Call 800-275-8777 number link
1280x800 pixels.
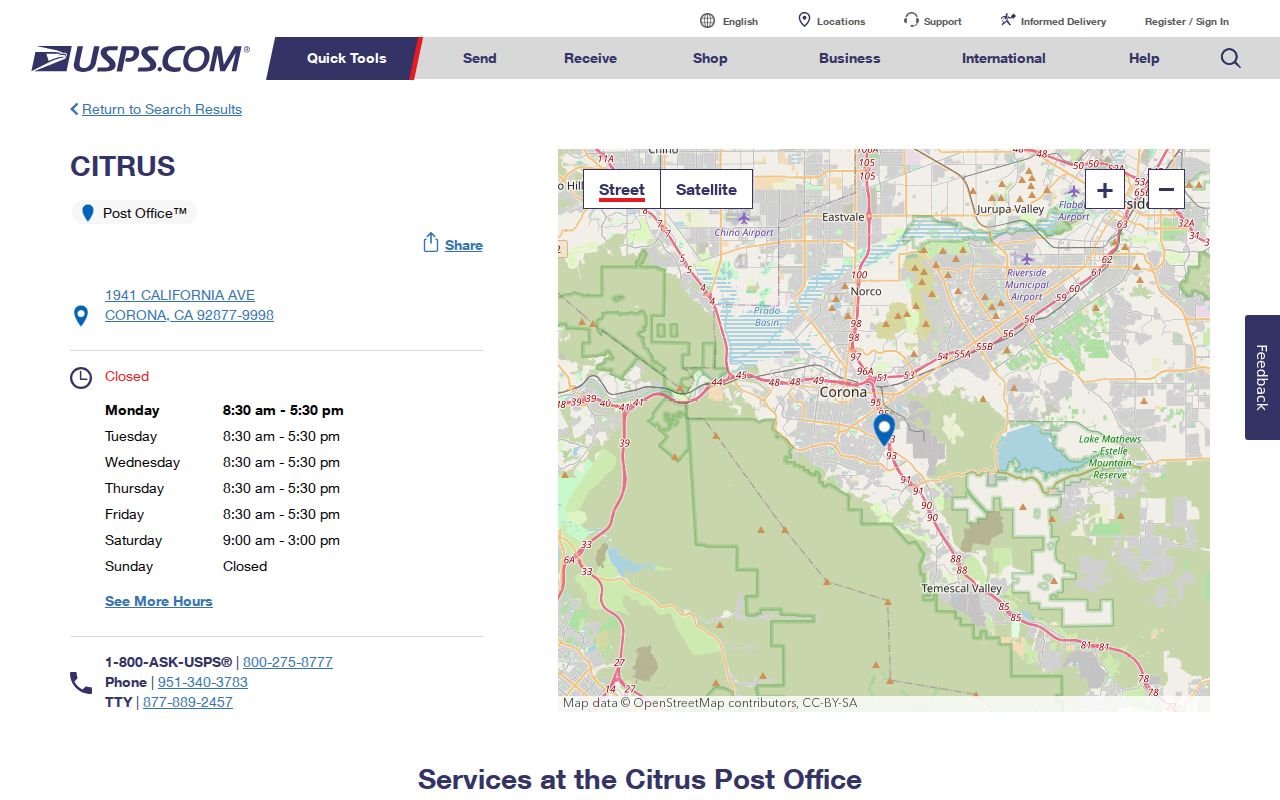(288, 662)
